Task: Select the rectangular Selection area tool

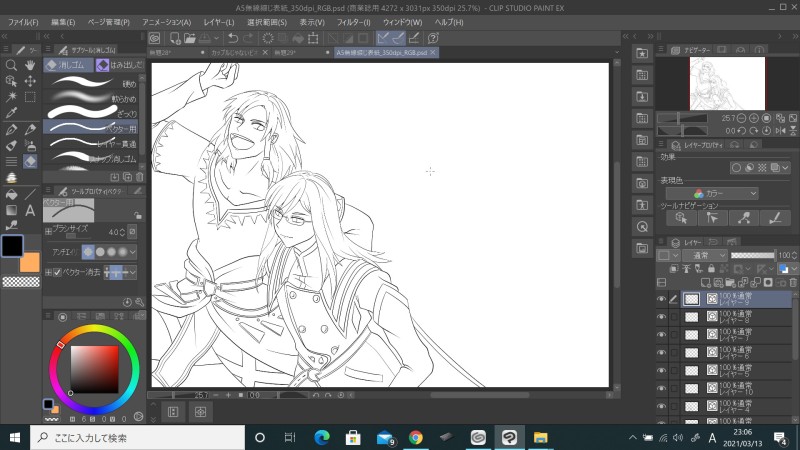Action: pos(30,97)
